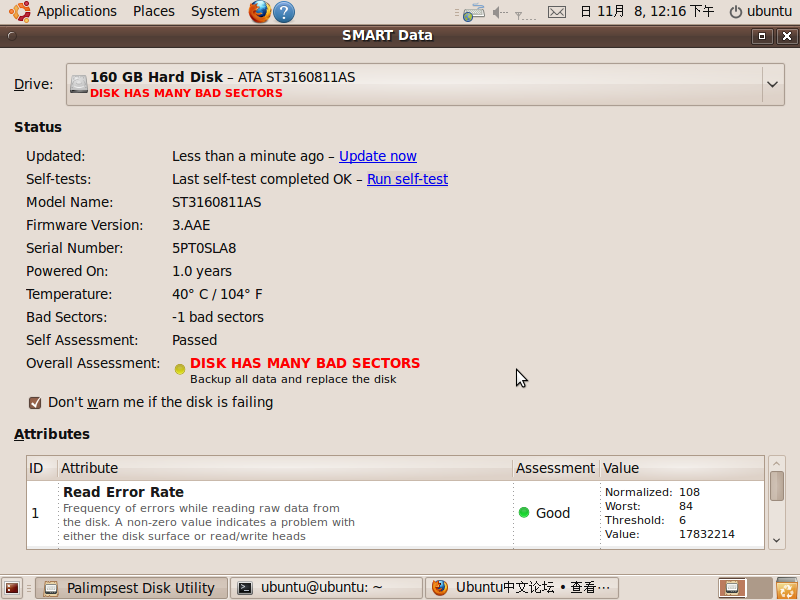
Task: Switch to Palimpsest Disk Utility taskbar window
Action: 132,588
